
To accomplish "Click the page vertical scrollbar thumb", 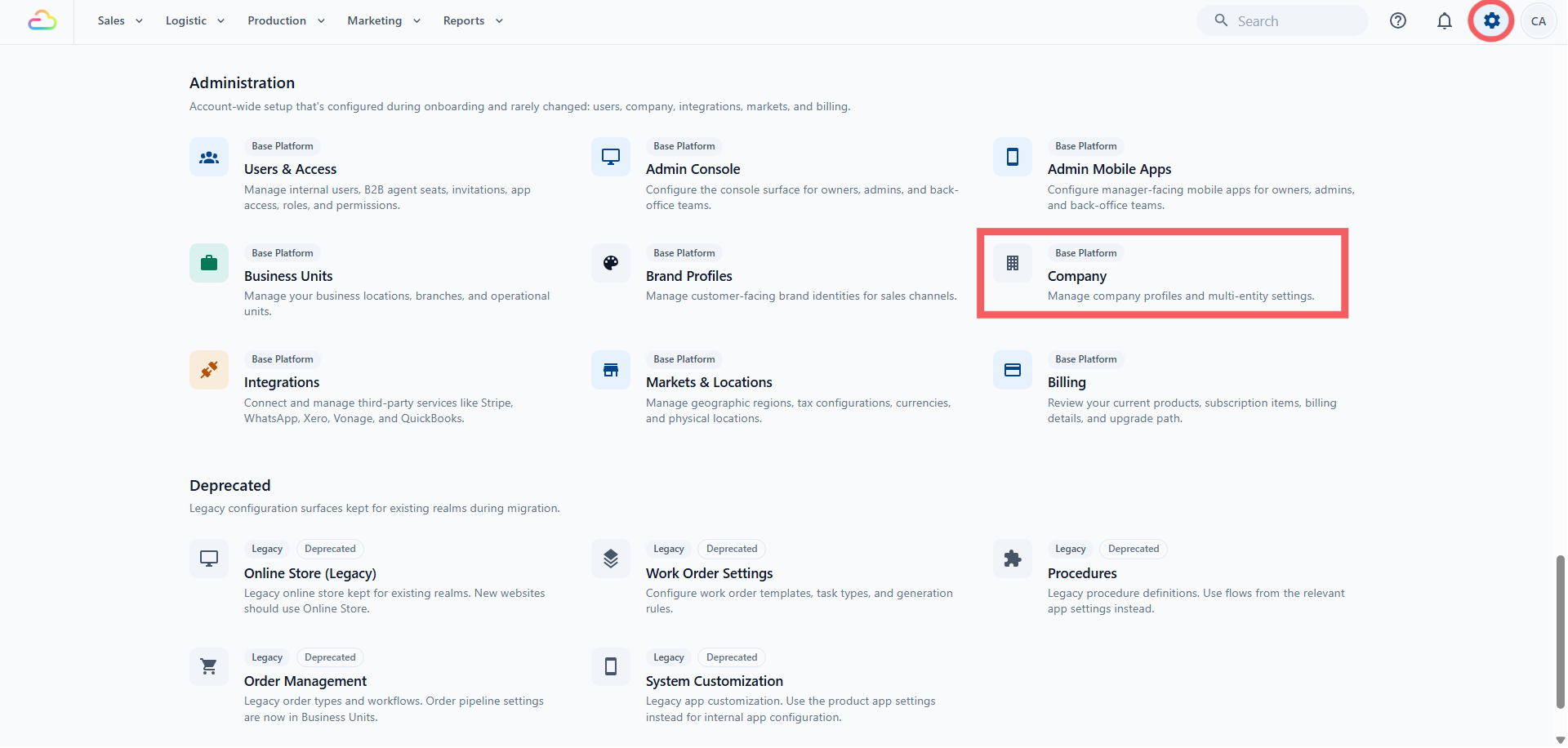I will 1561,631.
